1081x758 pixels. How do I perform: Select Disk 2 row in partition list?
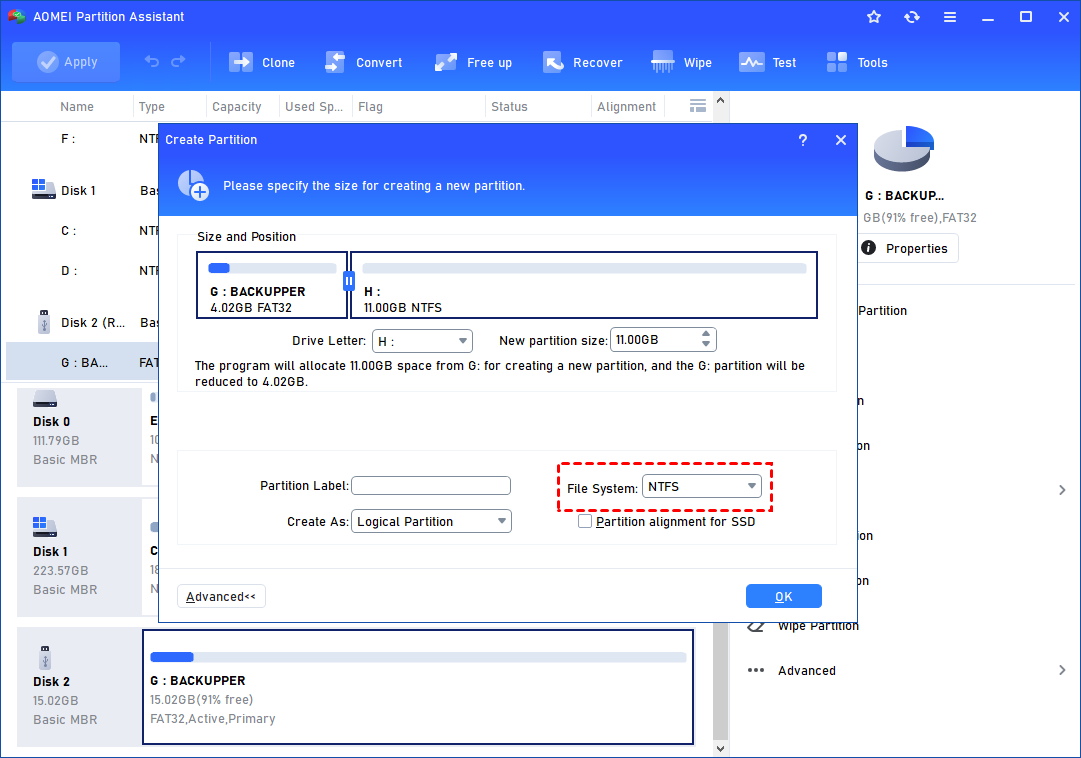(83, 322)
